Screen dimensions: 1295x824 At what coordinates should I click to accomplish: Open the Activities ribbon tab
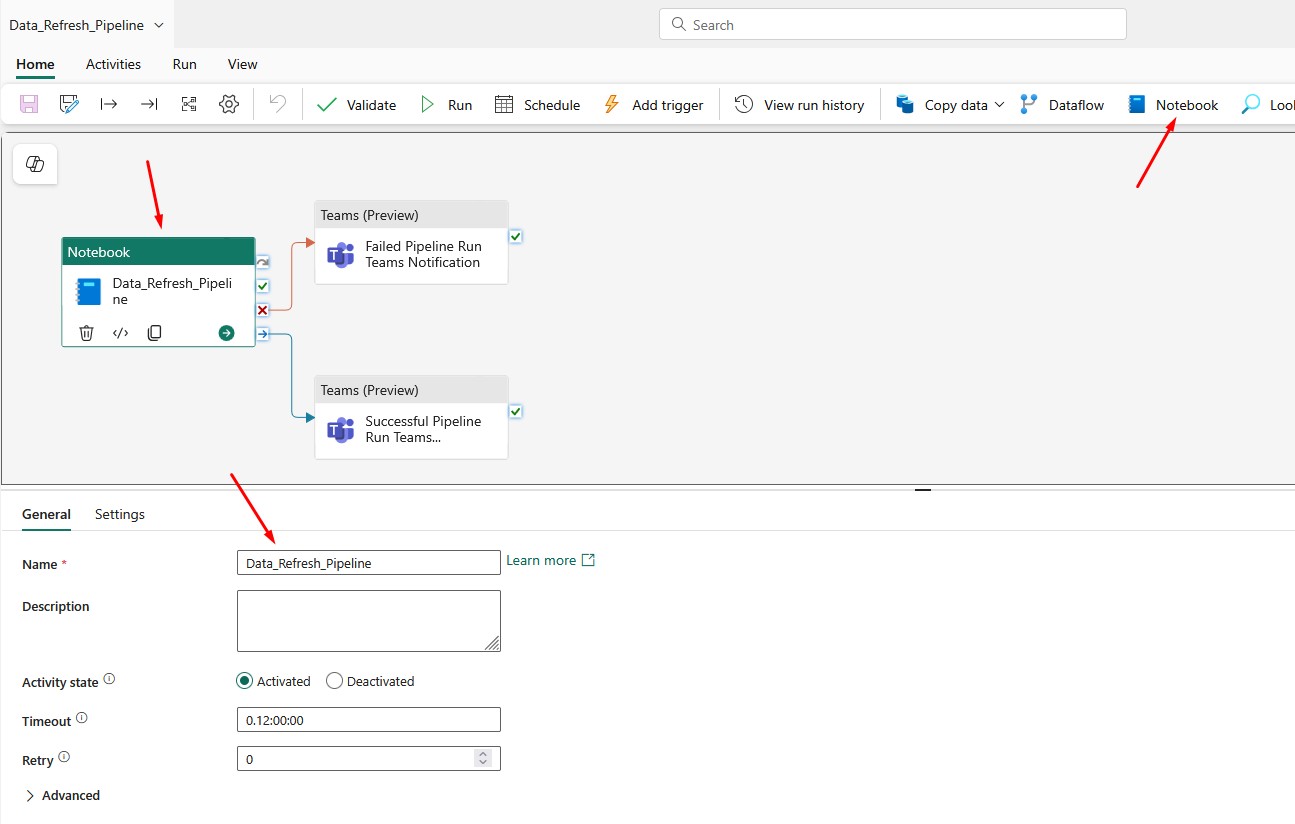(x=113, y=64)
